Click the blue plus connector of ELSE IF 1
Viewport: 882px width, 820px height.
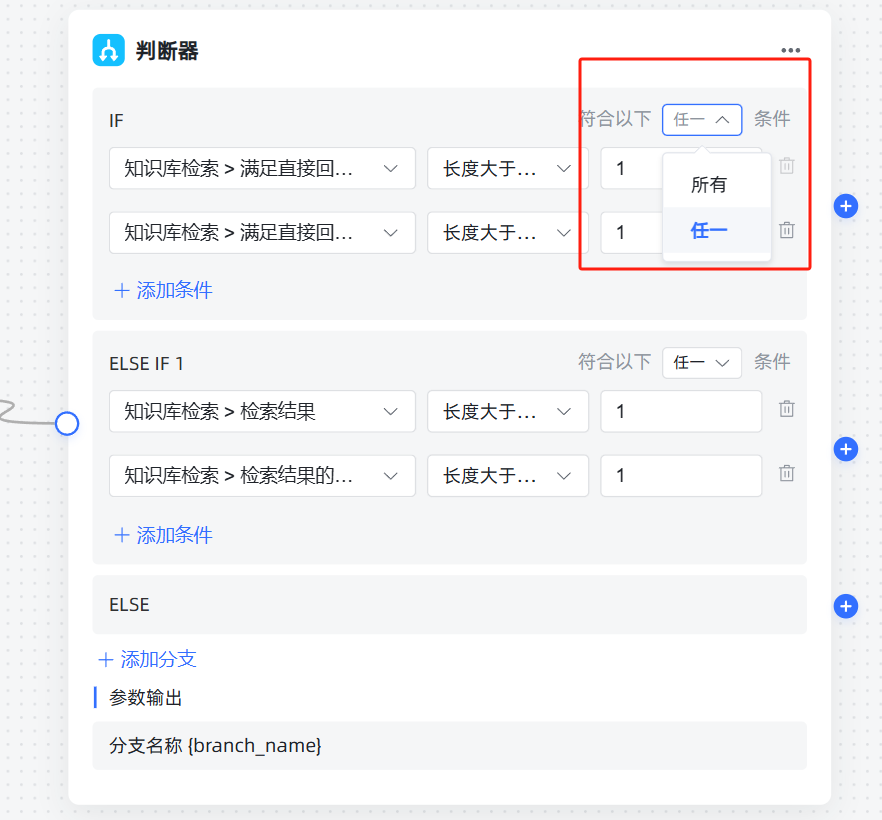coord(846,449)
